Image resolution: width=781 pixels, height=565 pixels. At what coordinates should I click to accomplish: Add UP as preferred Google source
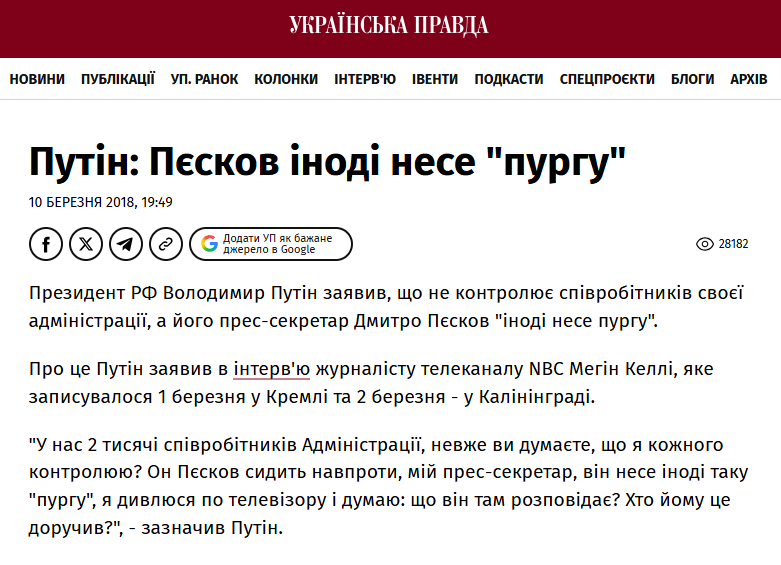click(x=271, y=244)
